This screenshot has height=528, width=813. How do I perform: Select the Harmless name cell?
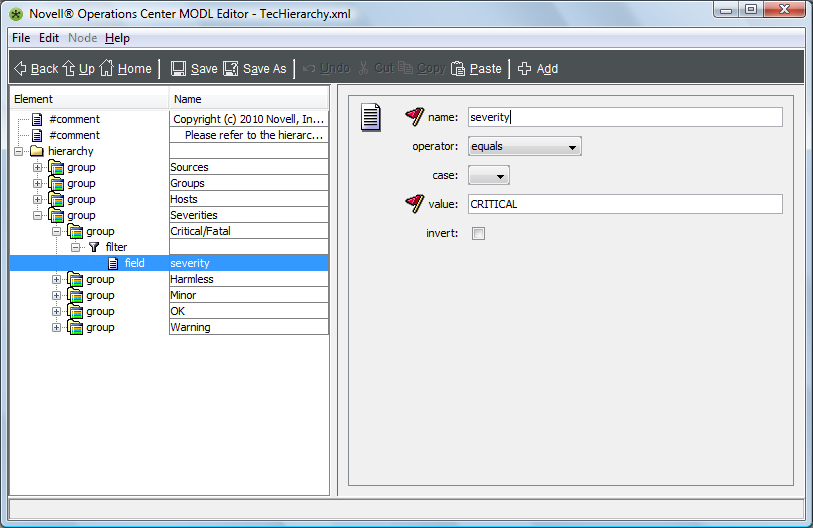point(249,279)
